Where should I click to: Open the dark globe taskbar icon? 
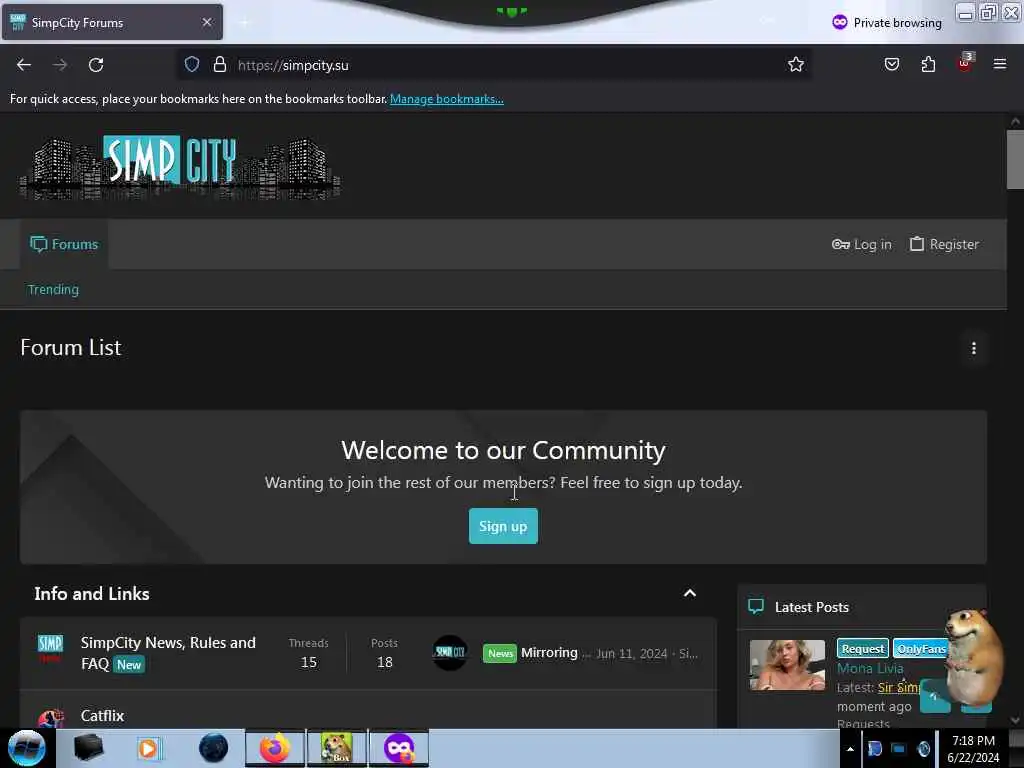tap(214, 748)
